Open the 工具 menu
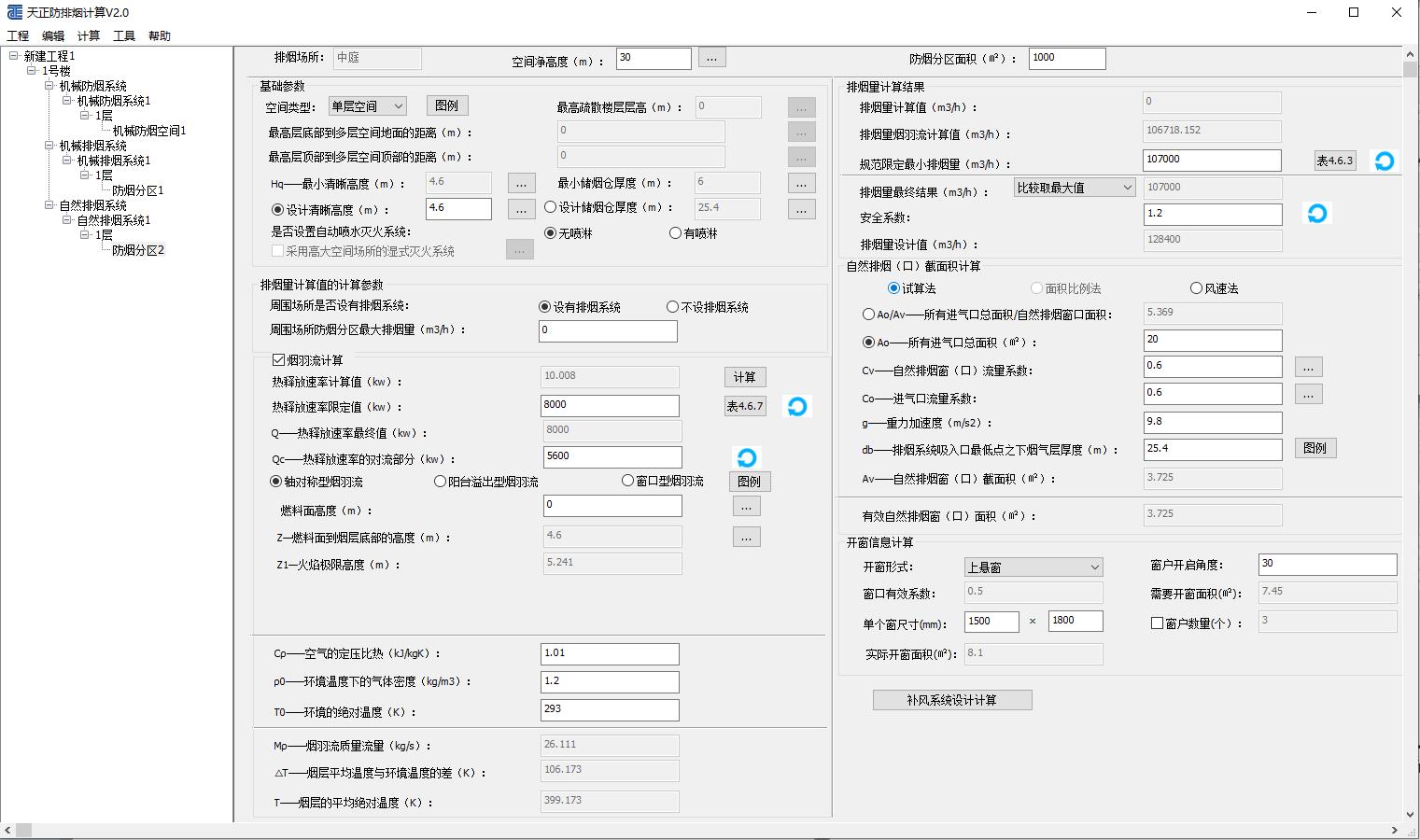1420x840 pixels. point(124,36)
